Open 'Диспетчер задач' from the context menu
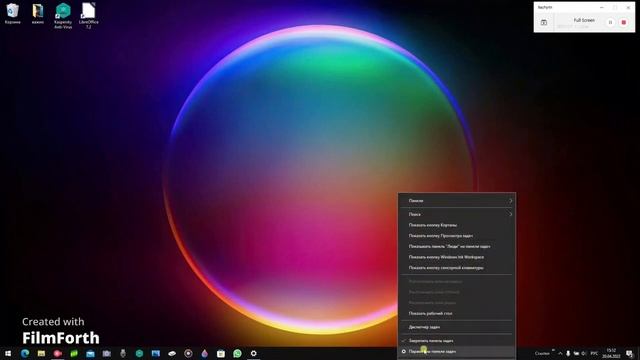This screenshot has height=360, width=640. 456,327
